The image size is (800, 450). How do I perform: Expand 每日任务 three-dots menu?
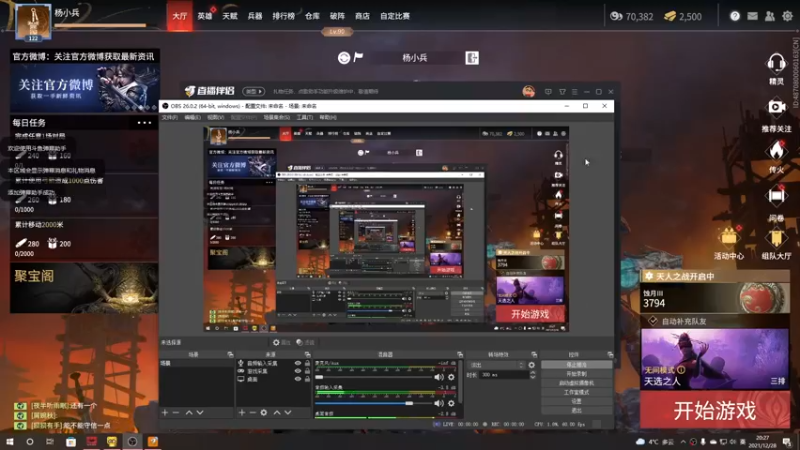click(x=144, y=122)
